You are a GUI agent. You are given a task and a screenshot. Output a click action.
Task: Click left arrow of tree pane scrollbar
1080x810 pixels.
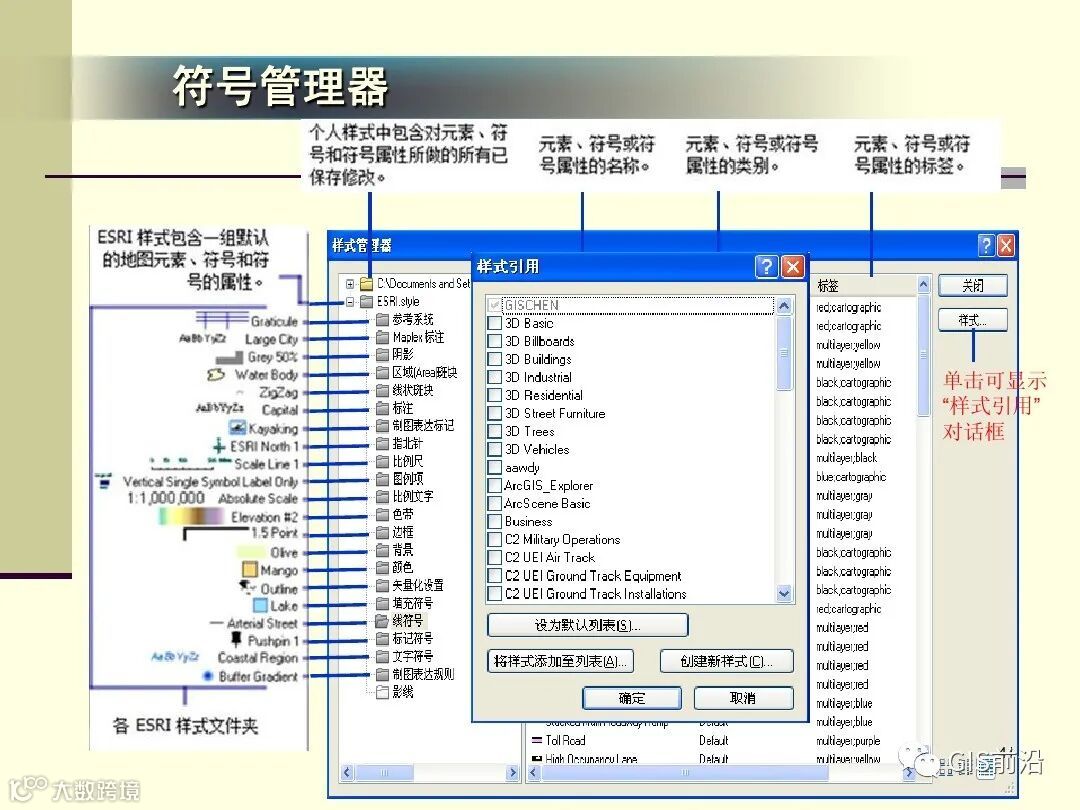coord(348,773)
